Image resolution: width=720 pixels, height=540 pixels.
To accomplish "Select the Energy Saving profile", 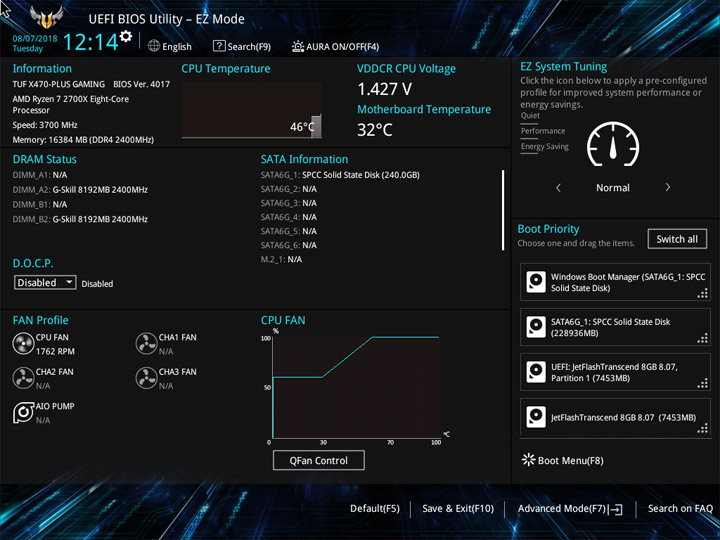I will pos(545,146).
